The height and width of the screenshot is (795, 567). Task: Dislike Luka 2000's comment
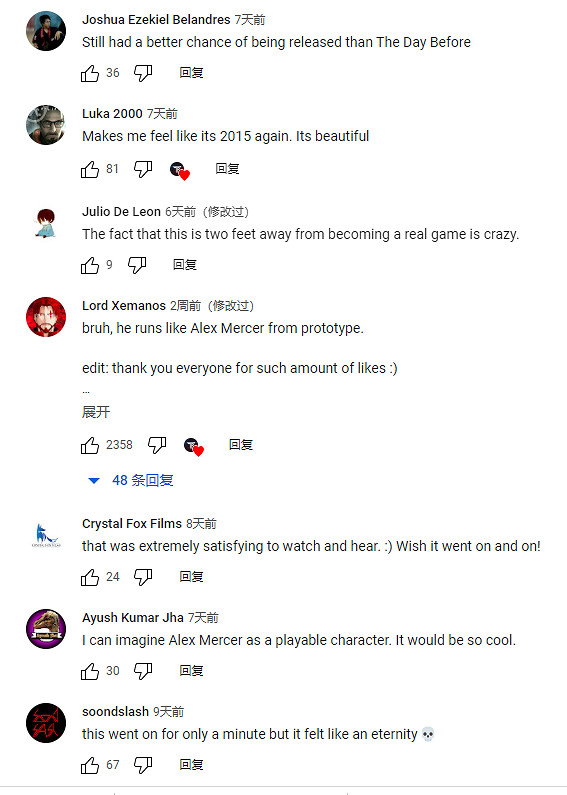tap(143, 170)
